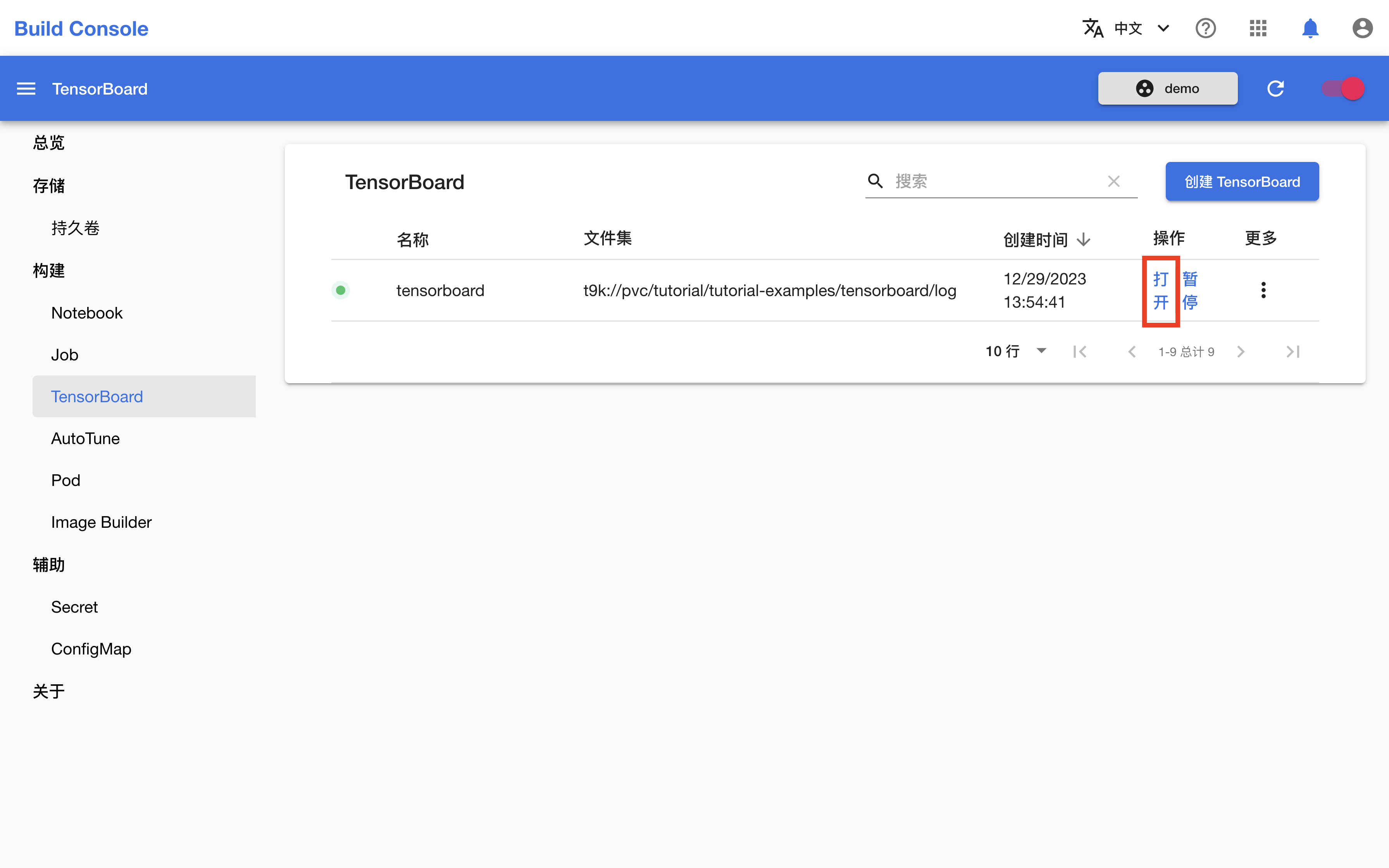Viewport: 1389px width, 868px height.
Task: Click the 辅助 sidebar section
Action: (49, 565)
